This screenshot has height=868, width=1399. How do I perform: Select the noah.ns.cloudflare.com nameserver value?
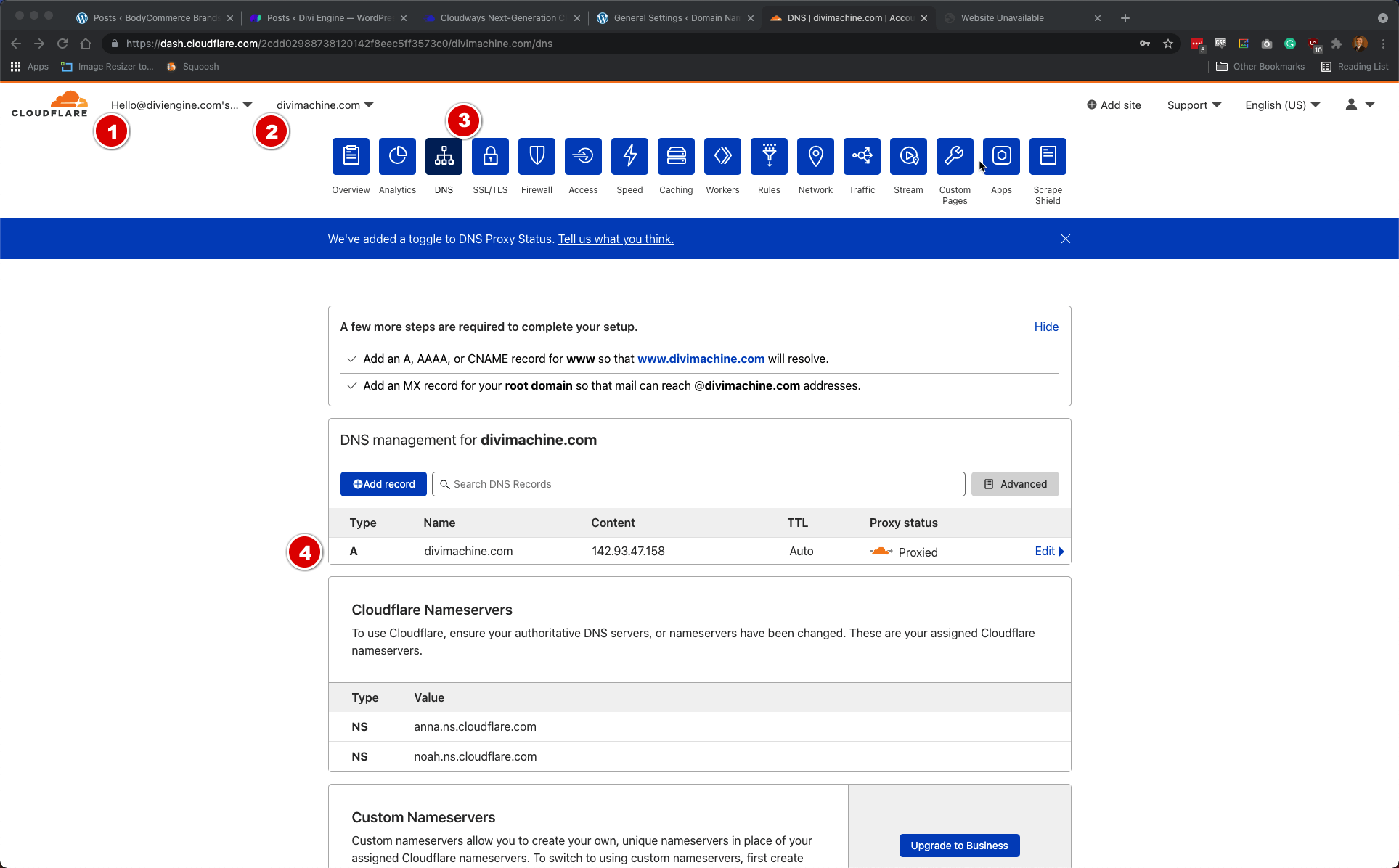475,757
